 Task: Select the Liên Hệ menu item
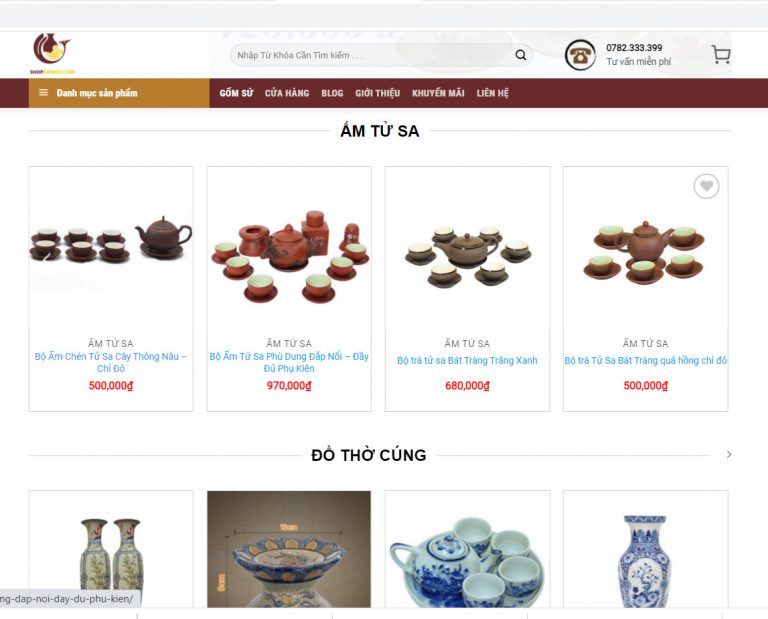point(493,93)
